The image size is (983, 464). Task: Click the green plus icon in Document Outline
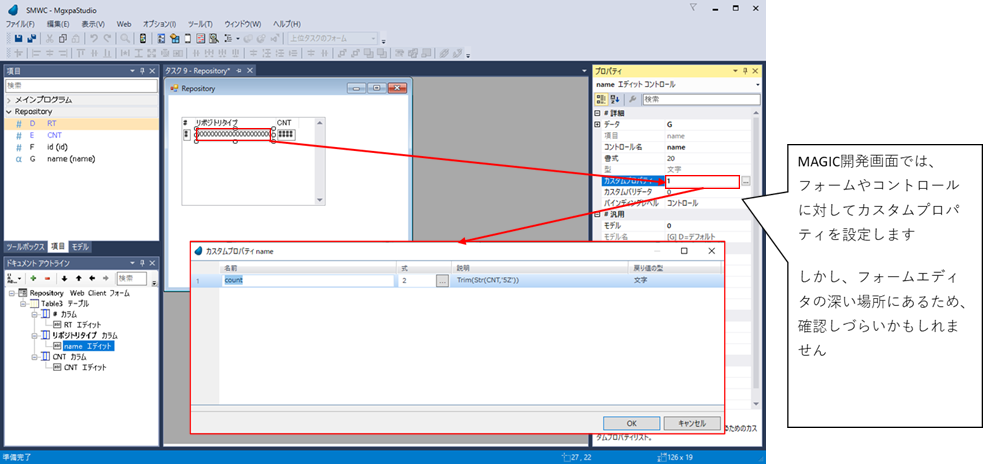33,278
